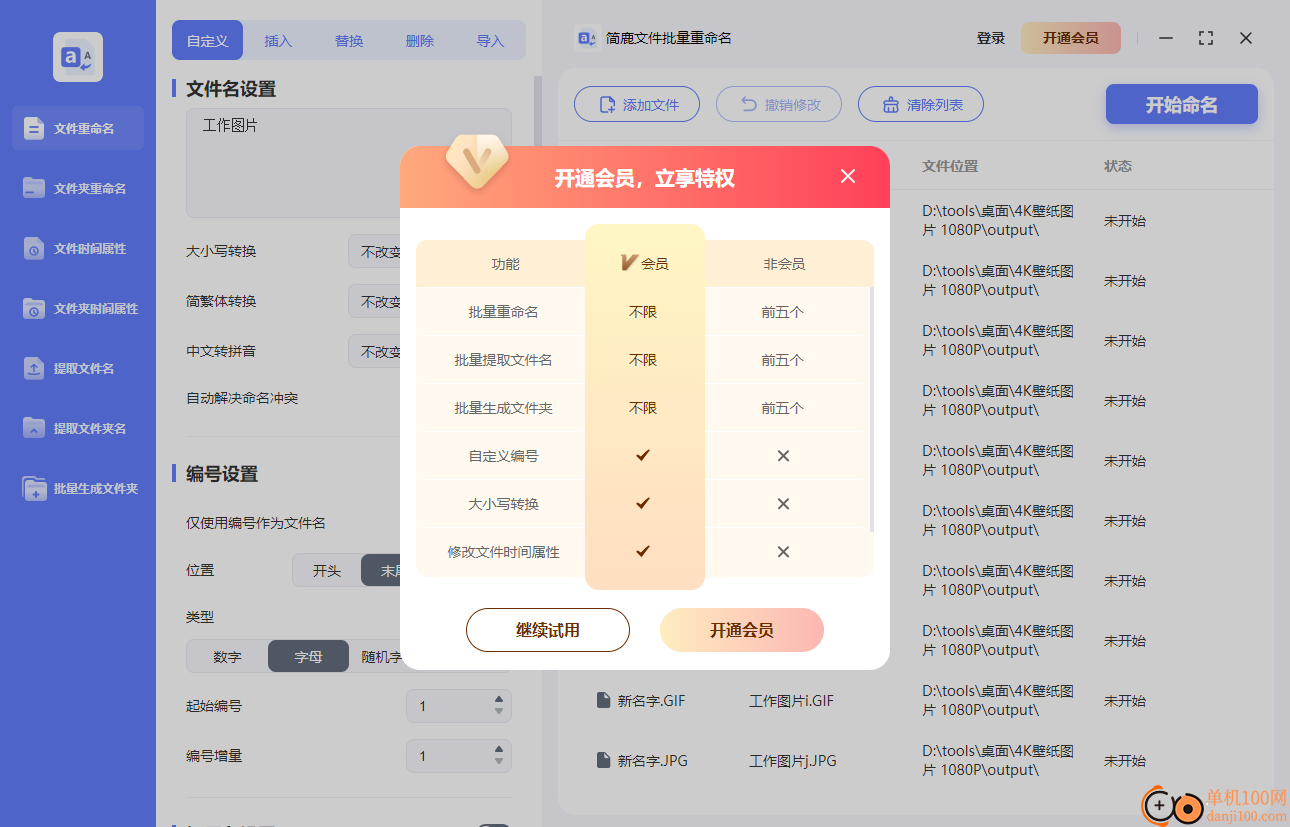Open the 文件重命名 sidebar item
1290x827 pixels.
(78, 128)
